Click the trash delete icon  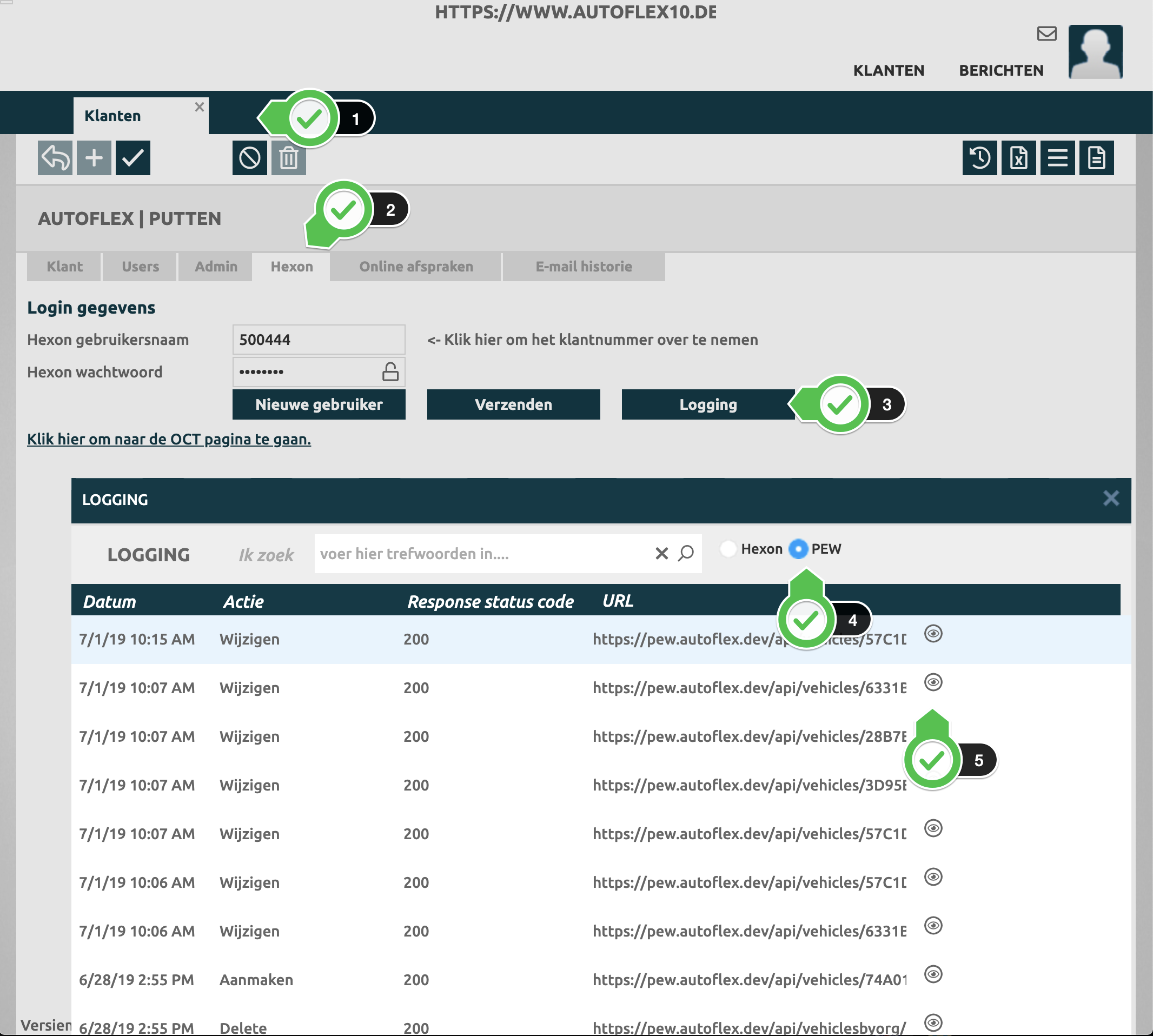point(289,158)
